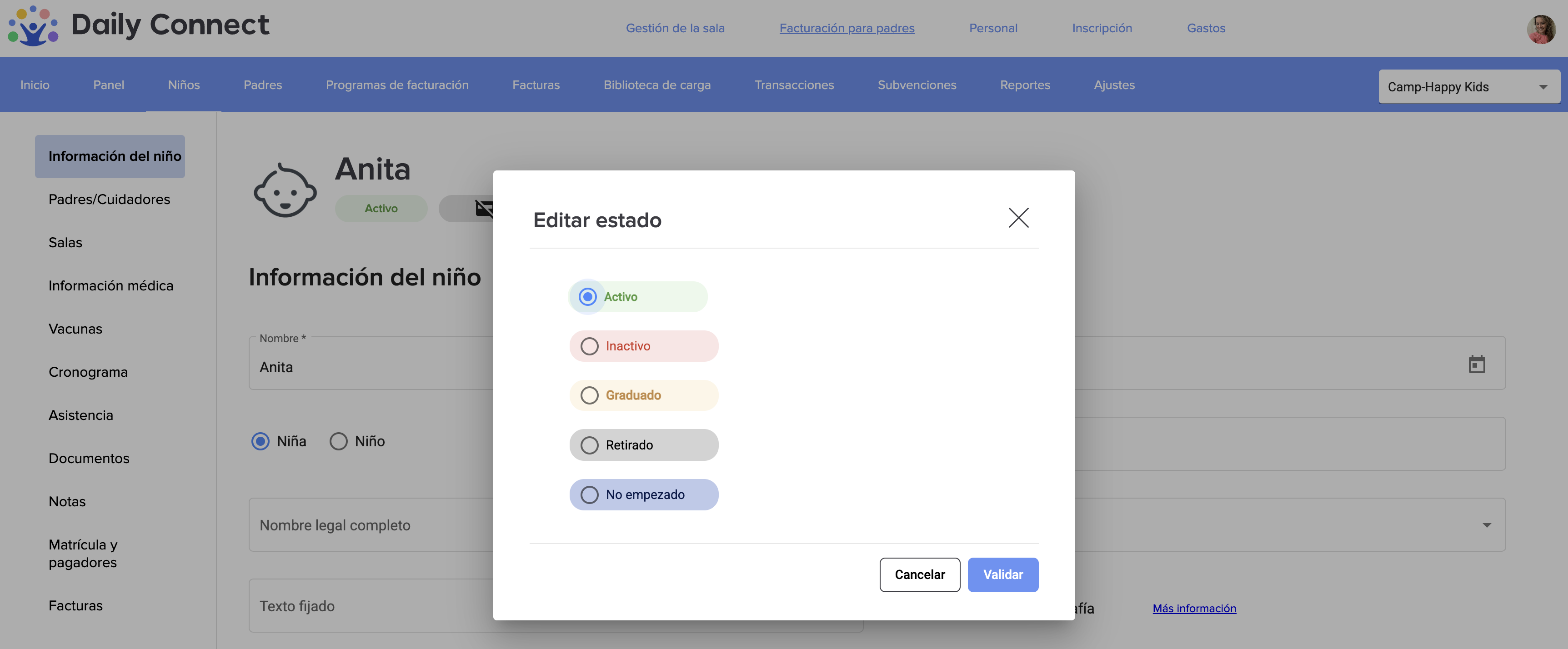Close the Editar estado dialog with X
Viewport: 1568px width, 649px height.
click(x=1018, y=218)
